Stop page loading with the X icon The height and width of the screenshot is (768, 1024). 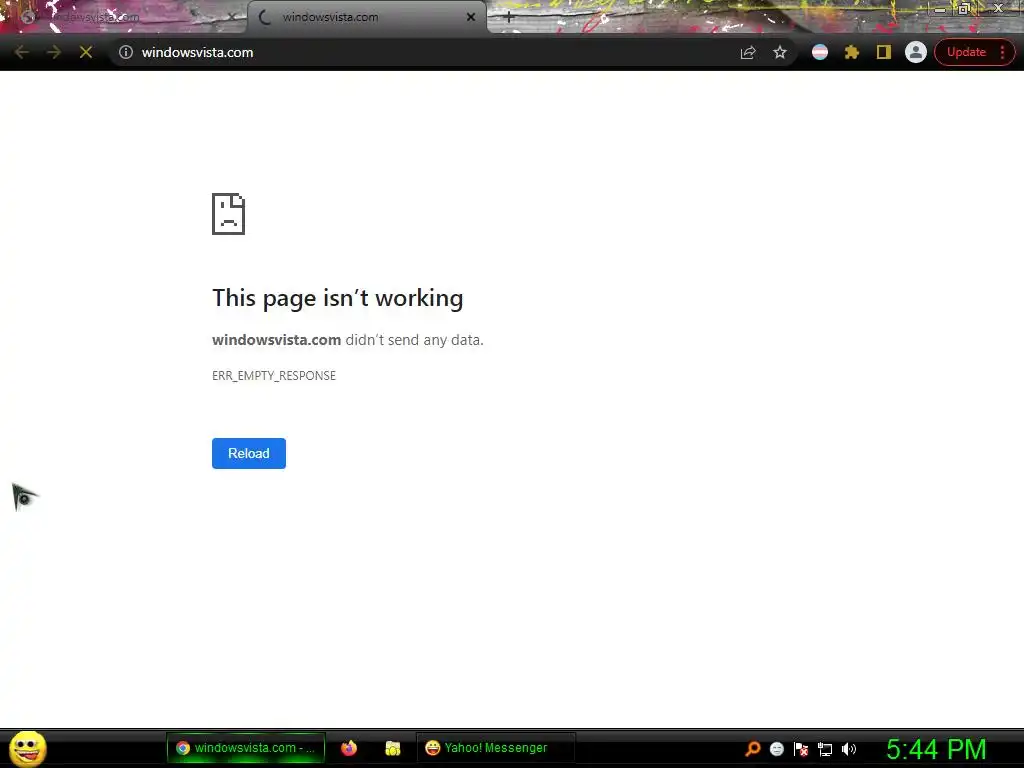tap(86, 52)
